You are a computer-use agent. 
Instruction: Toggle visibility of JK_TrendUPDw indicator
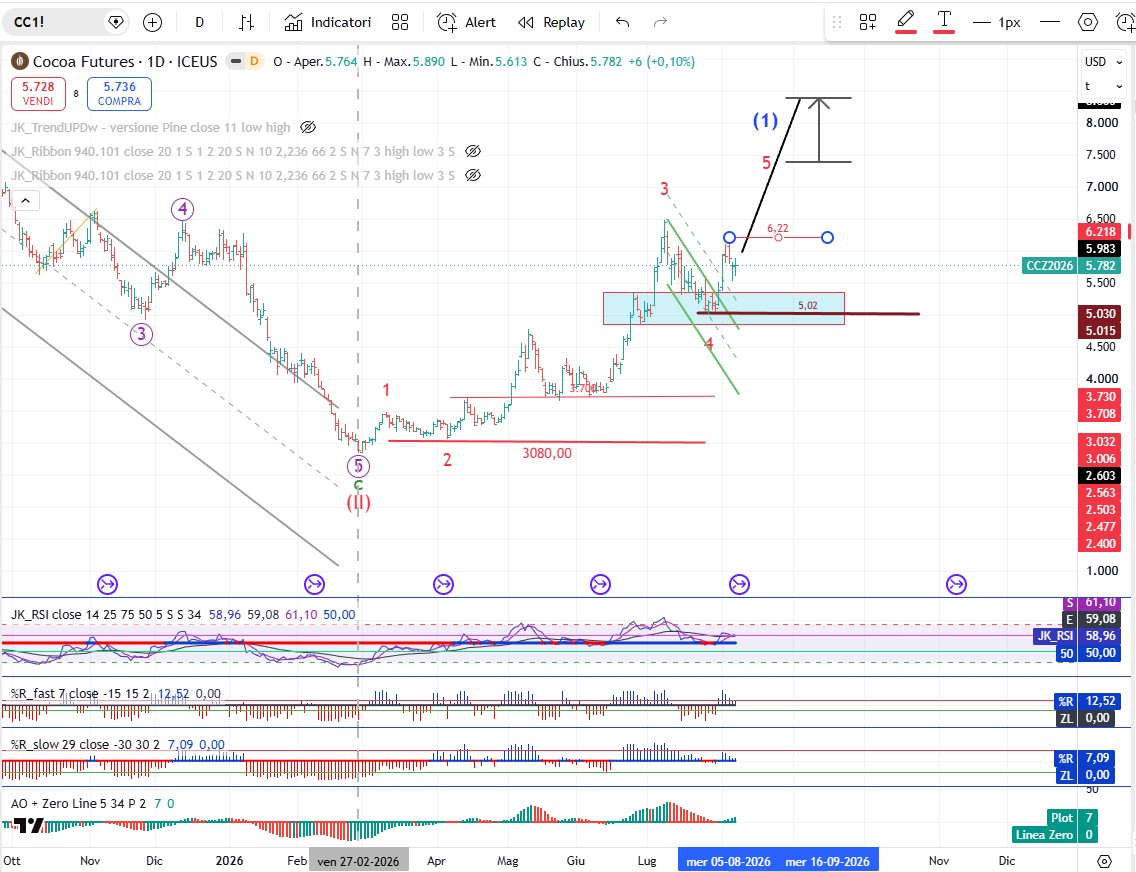308,127
